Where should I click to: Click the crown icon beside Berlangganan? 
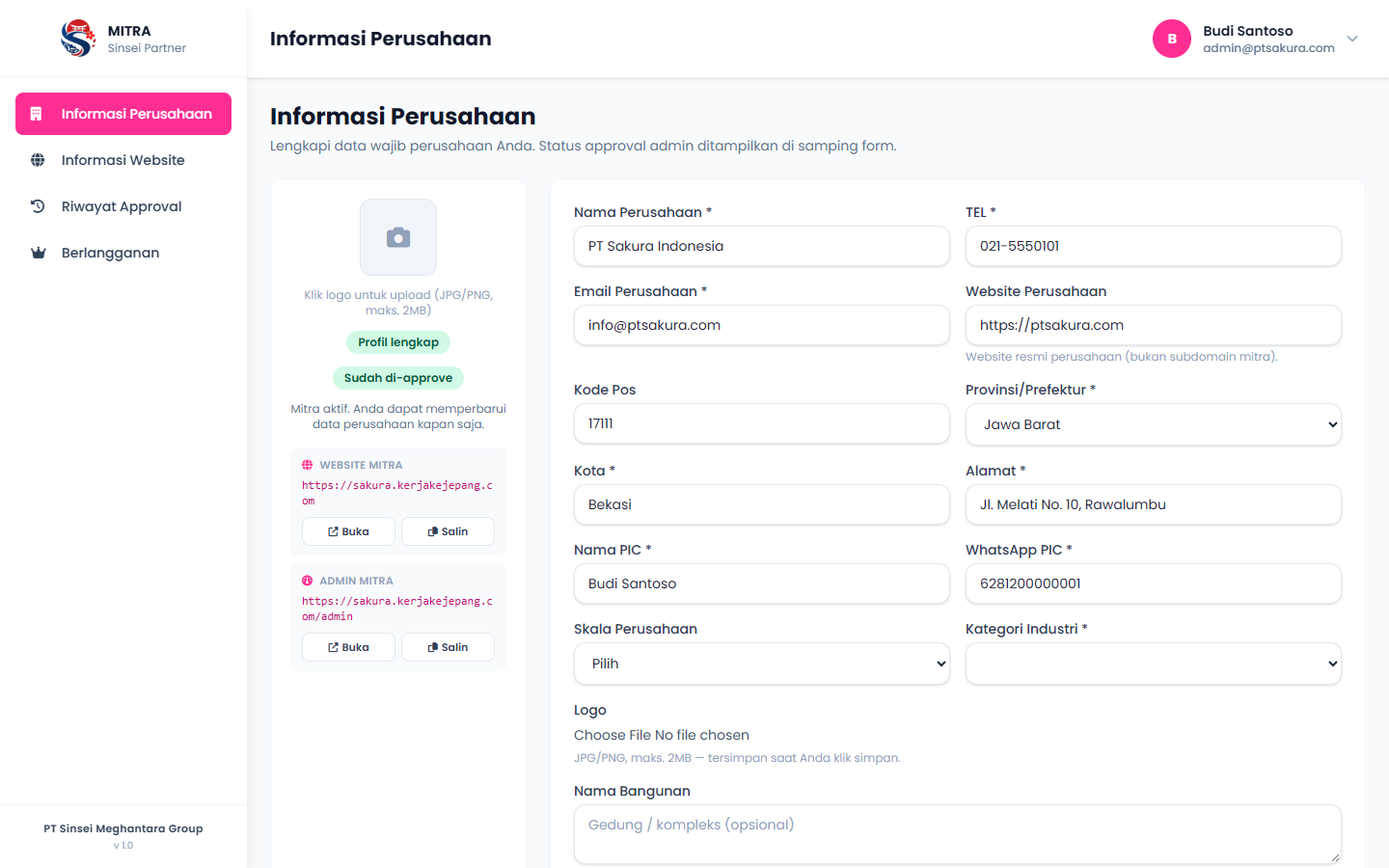pos(38,253)
